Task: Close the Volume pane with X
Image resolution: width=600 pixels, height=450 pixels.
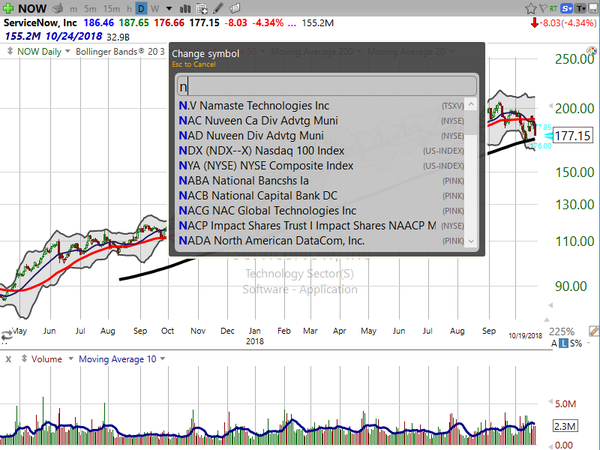Action: coord(8,358)
